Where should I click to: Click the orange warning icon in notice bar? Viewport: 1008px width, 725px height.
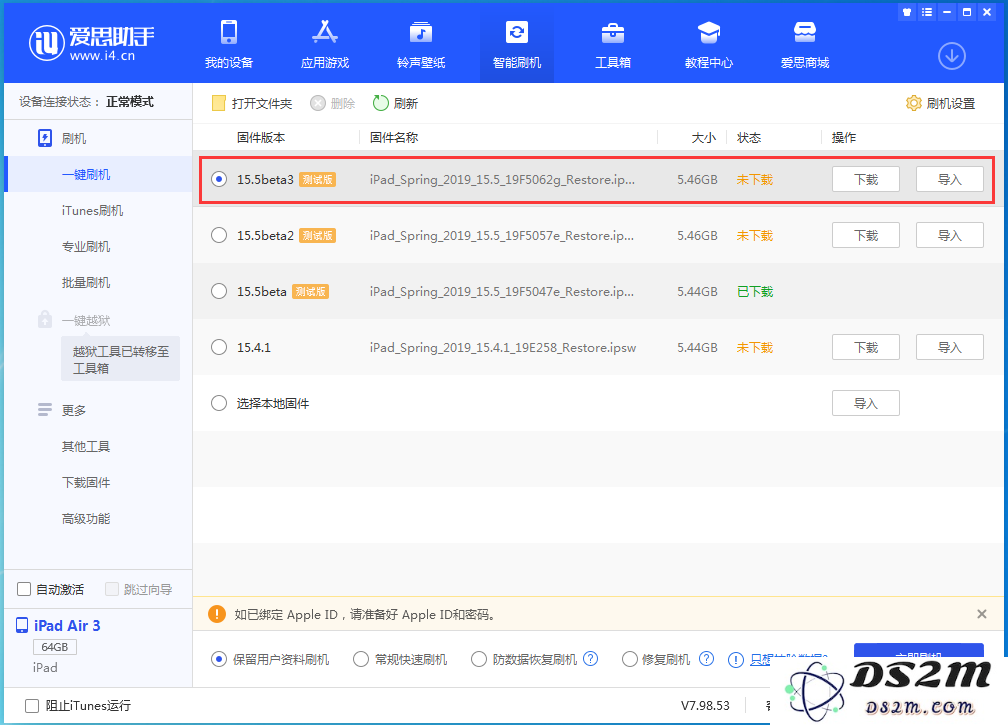point(217,614)
